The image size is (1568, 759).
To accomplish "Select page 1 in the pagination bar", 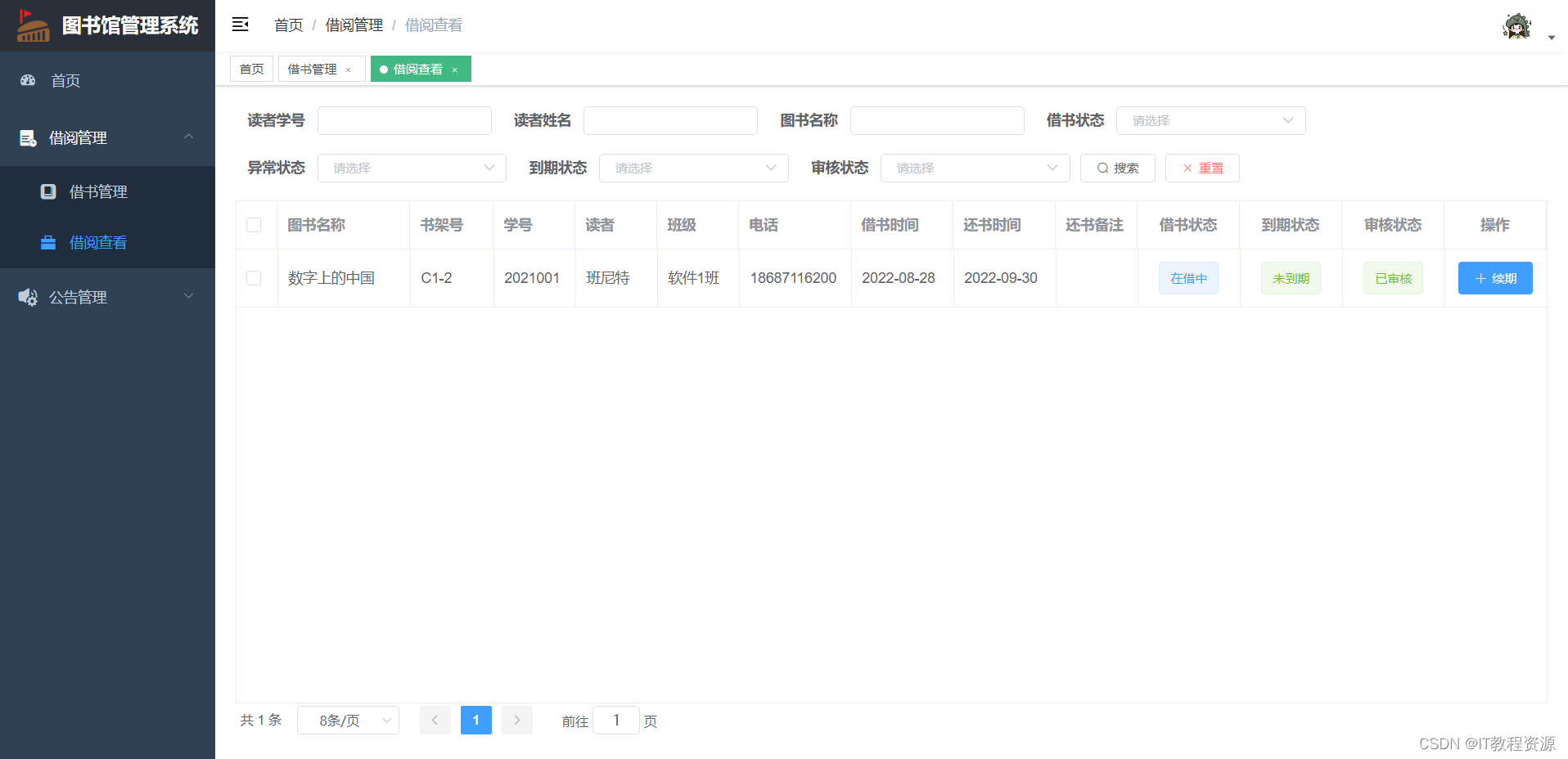I will coord(475,720).
